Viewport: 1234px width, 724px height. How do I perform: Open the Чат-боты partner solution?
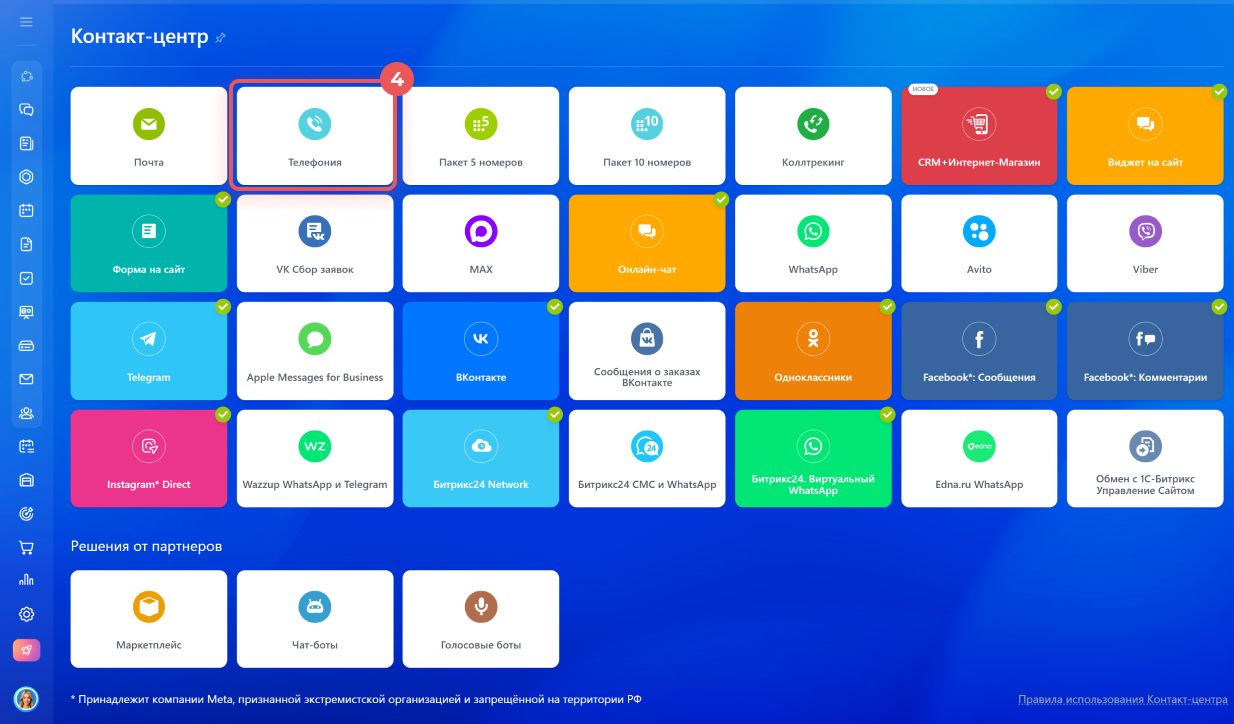click(x=314, y=619)
